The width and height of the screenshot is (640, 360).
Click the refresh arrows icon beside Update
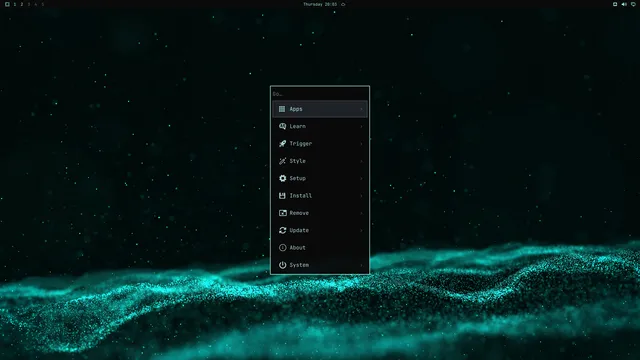[x=282, y=230]
